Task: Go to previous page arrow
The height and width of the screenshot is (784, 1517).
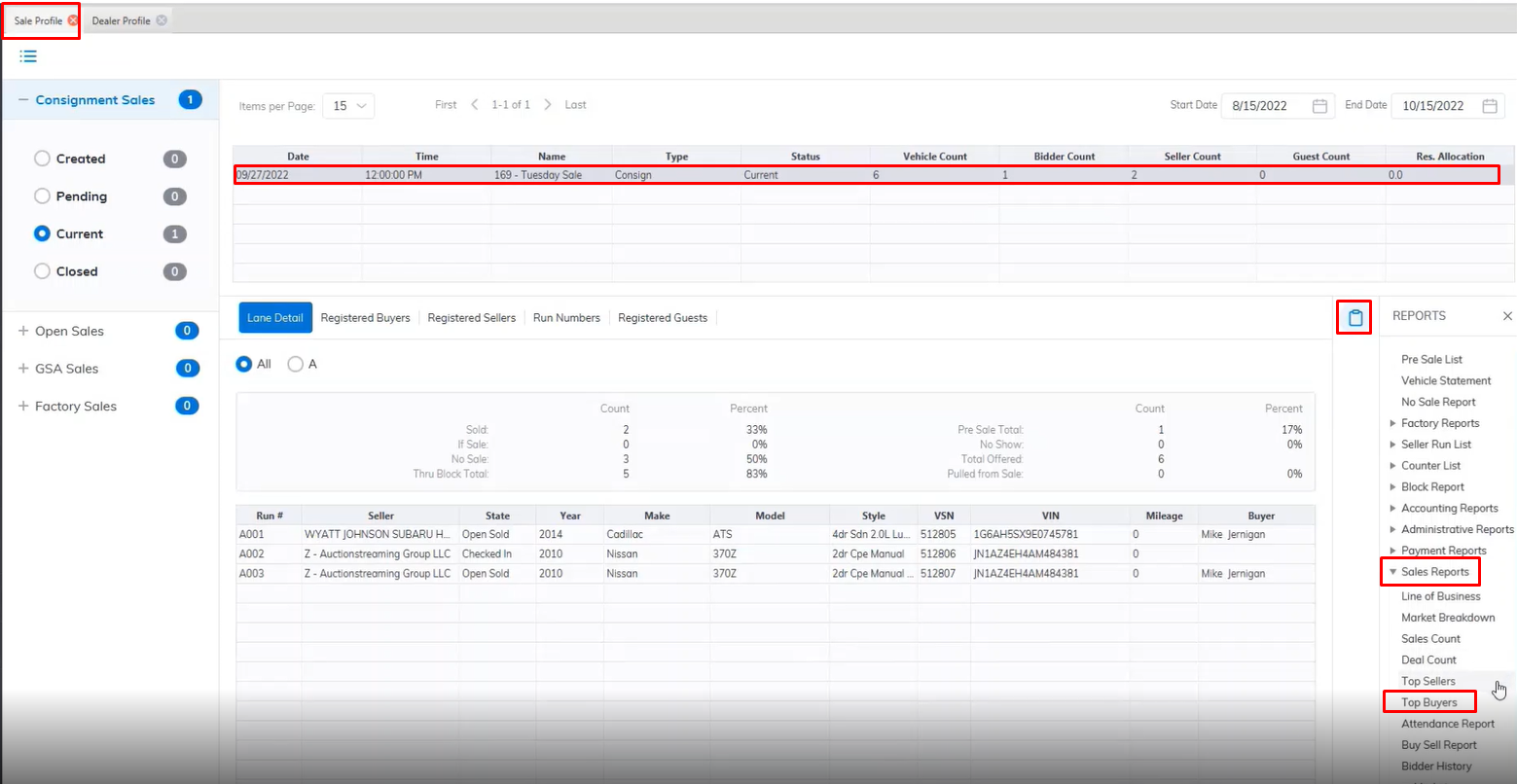Action: tap(475, 105)
